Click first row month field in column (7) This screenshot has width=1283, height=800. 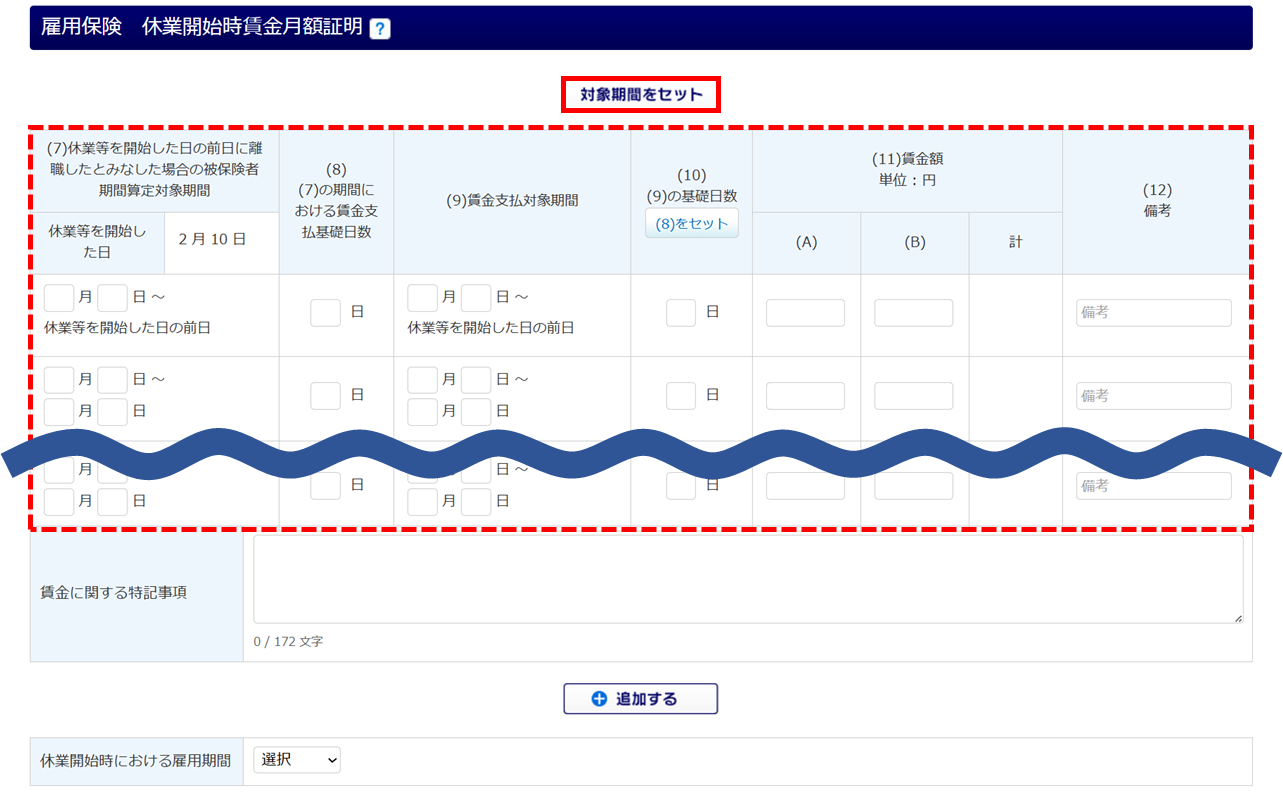coord(59,297)
